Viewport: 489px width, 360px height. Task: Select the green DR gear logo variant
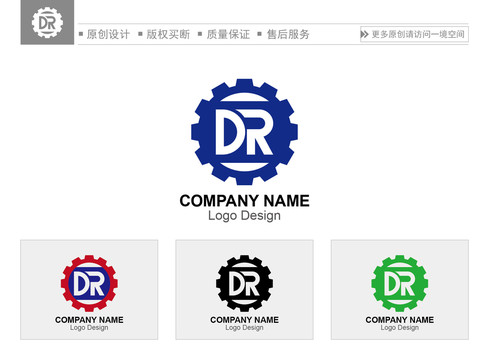click(400, 284)
